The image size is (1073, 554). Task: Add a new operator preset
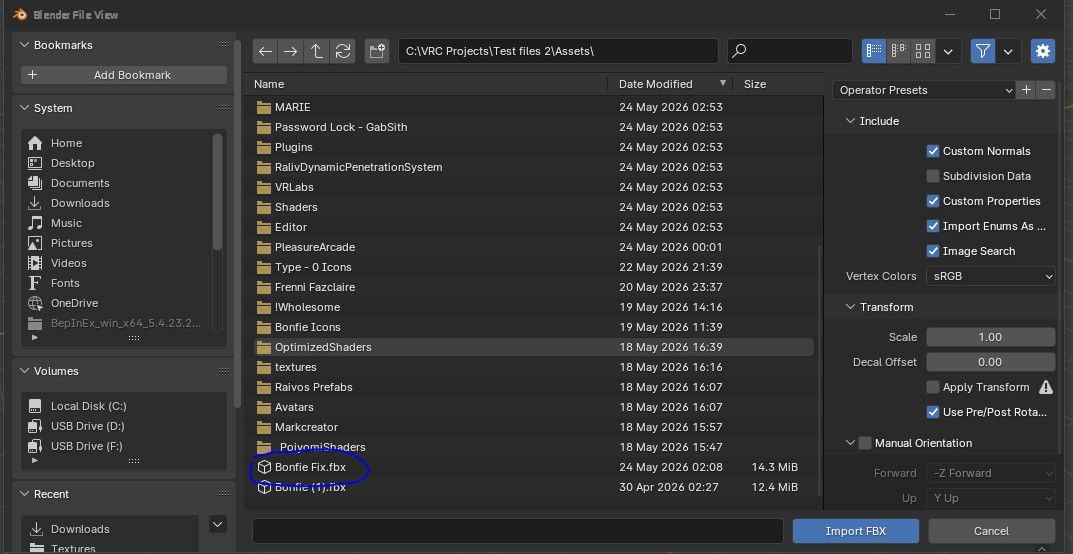(x=1026, y=90)
